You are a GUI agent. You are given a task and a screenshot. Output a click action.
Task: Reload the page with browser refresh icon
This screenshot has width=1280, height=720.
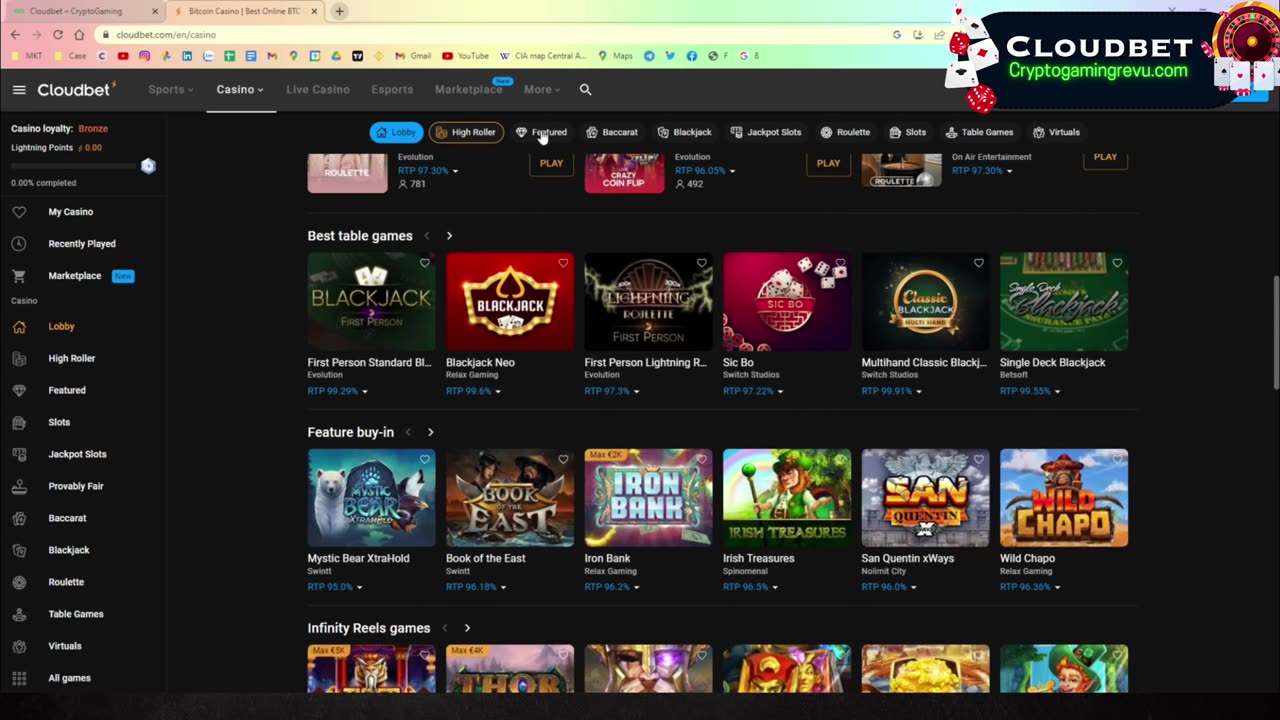pos(58,34)
